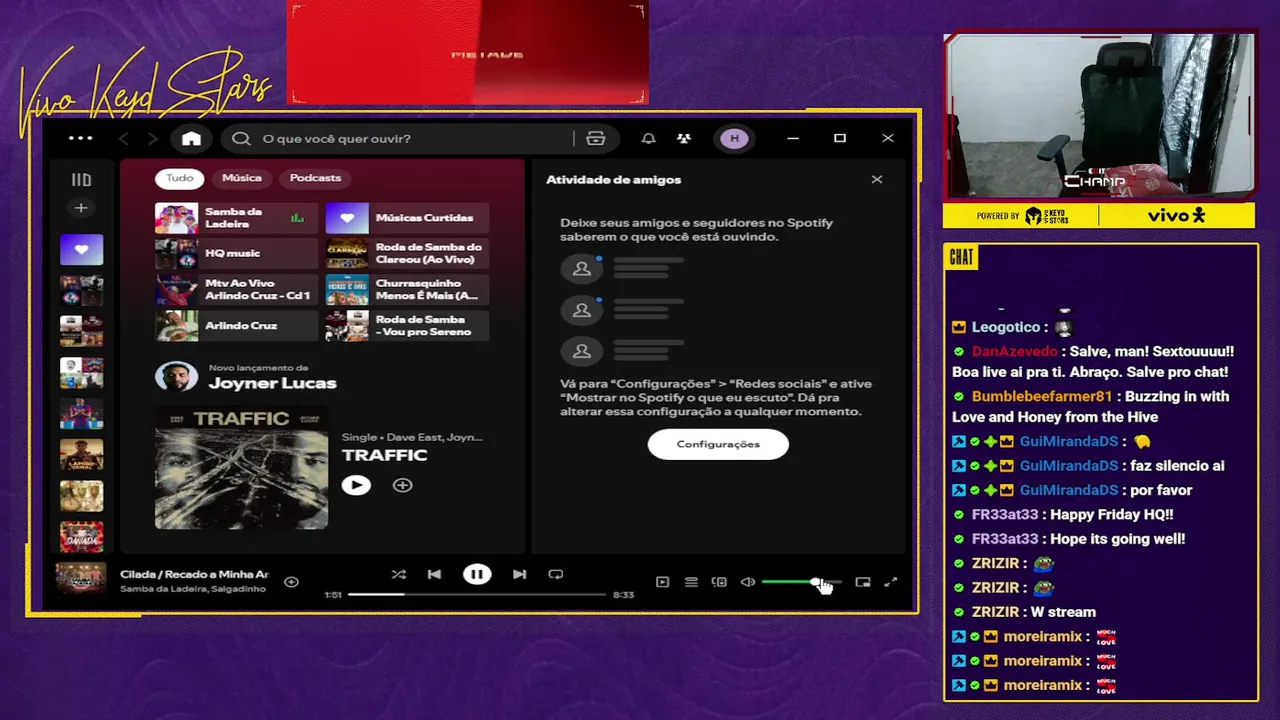Open 'Roda de Samba - Vou pro Sereno'
The height and width of the screenshot is (720, 1280).
pos(407,326)
